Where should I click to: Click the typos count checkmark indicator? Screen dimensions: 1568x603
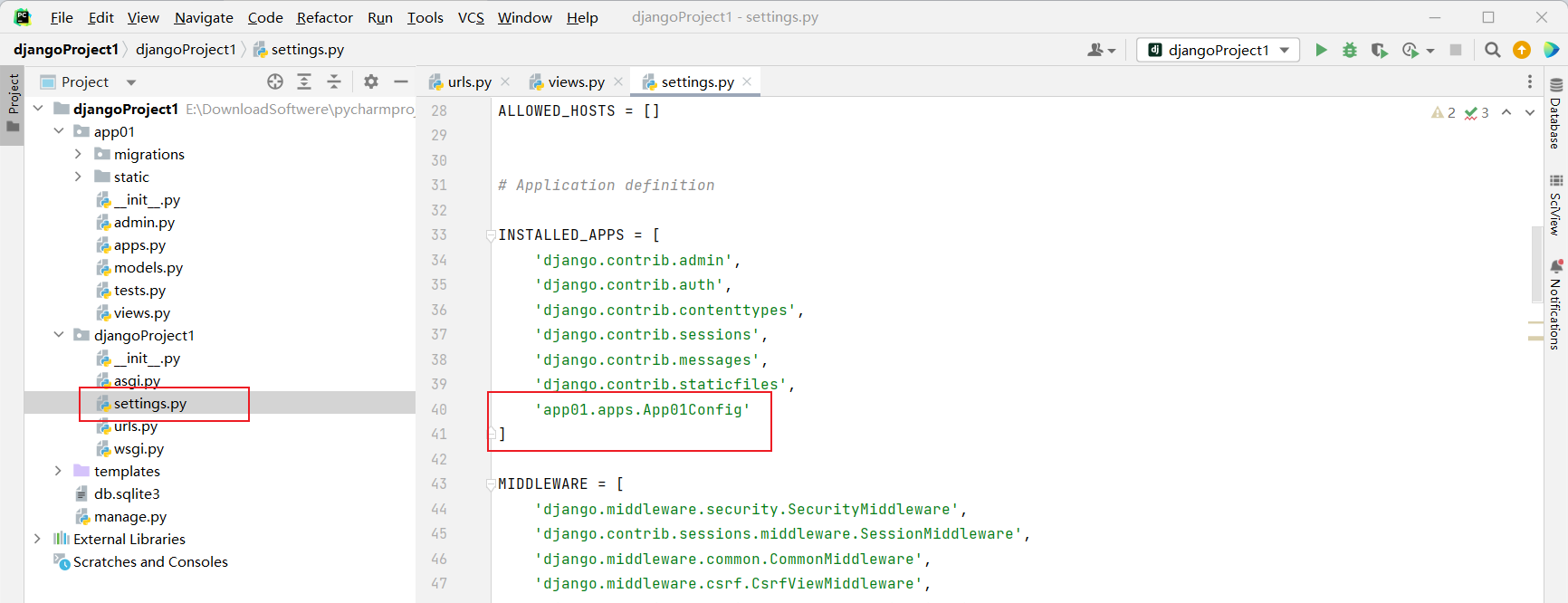pyautogui.click(x=1477, y=112)
